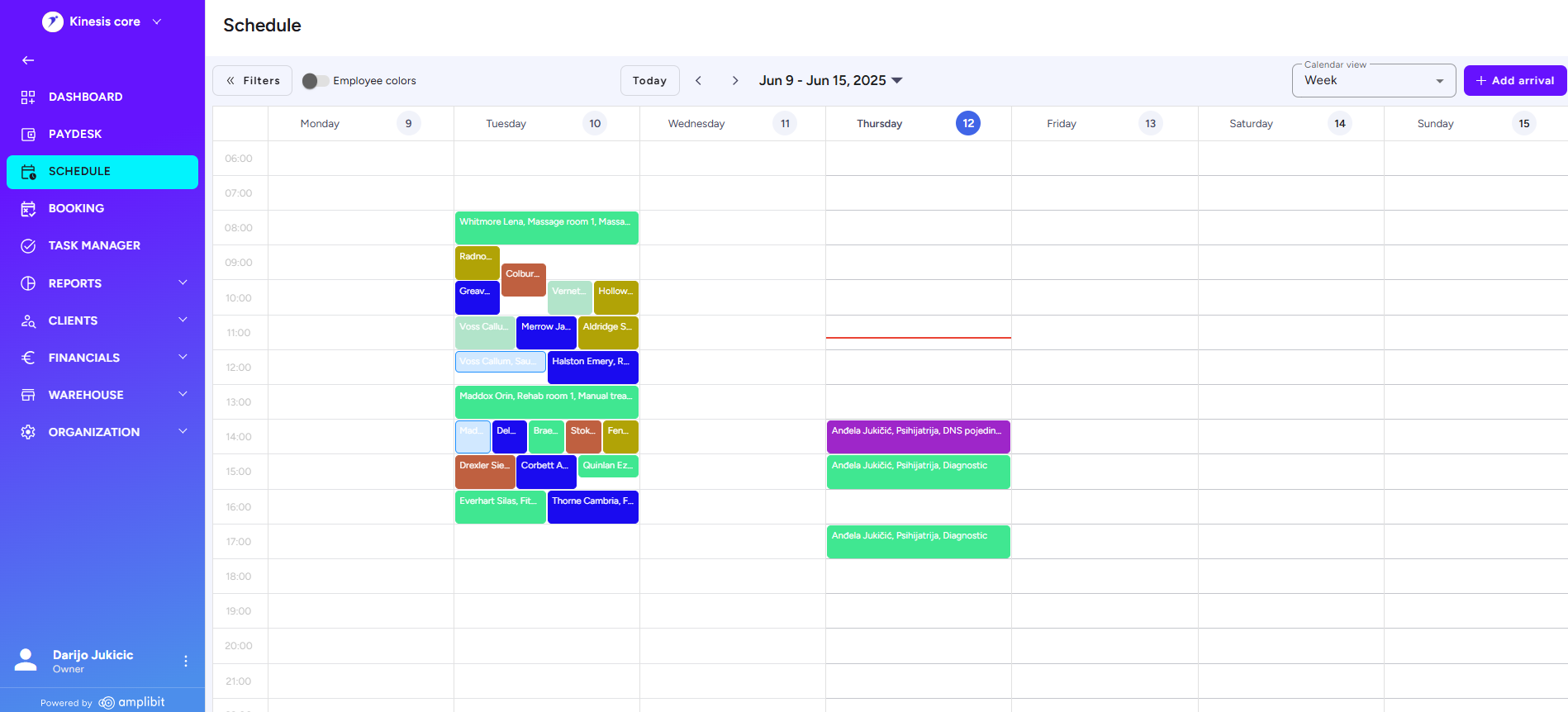
Task: Click the Booking calendar icon
Action: 28,209
